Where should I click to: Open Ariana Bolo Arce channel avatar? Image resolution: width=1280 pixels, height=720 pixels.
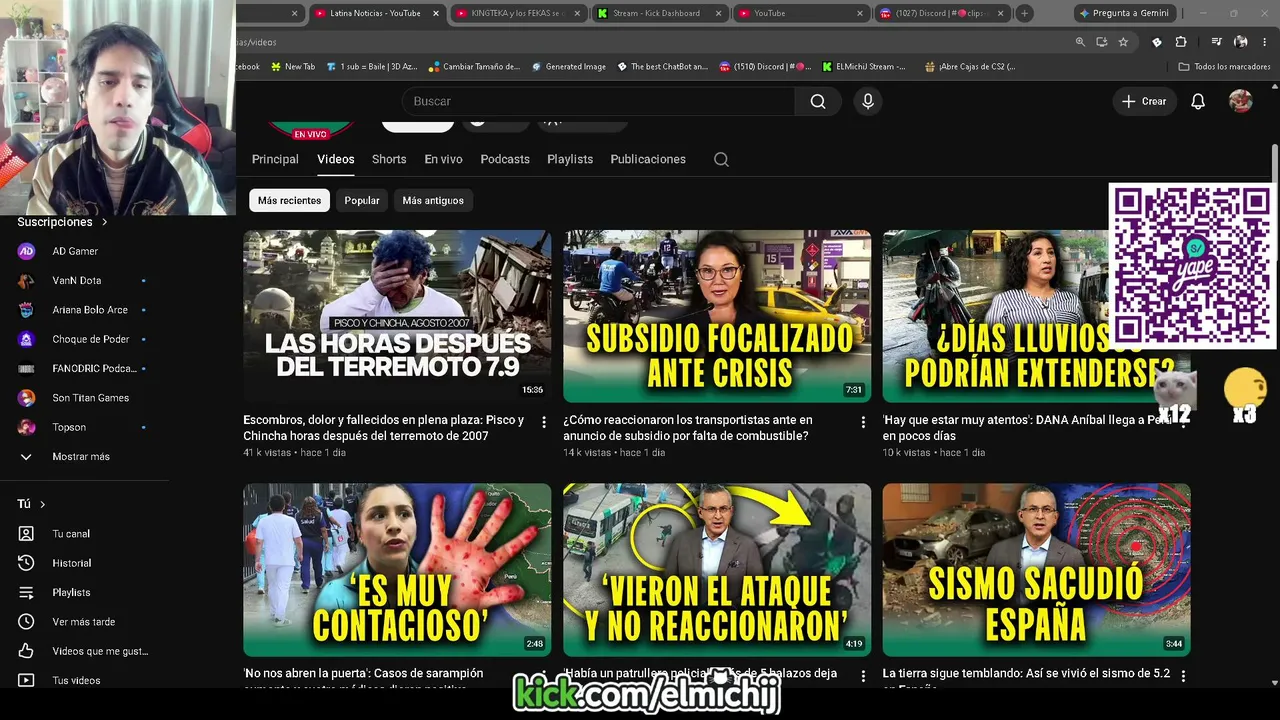click(x=27, y=310)
